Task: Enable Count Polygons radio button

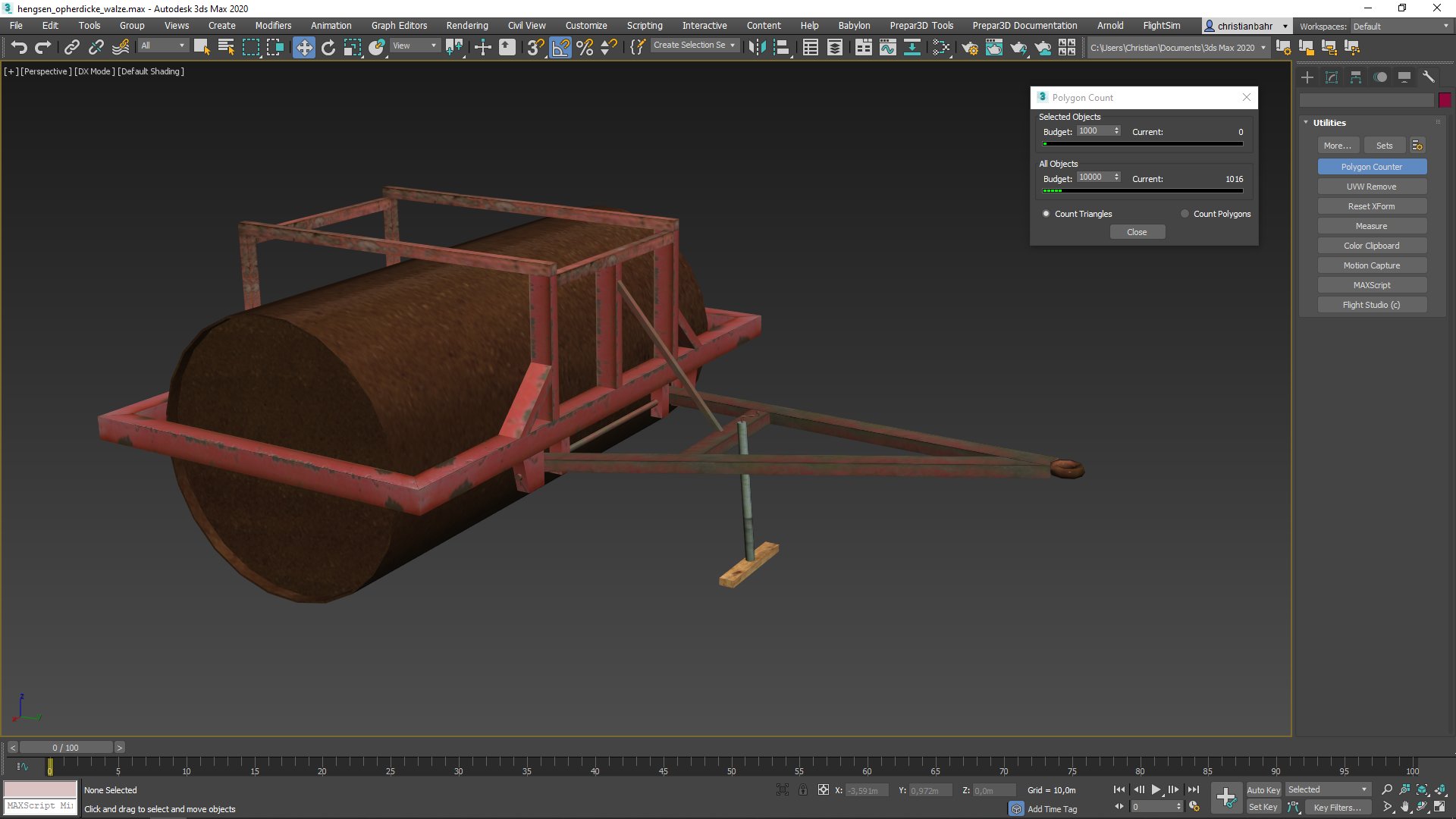Action: (x=1185, y=213)
